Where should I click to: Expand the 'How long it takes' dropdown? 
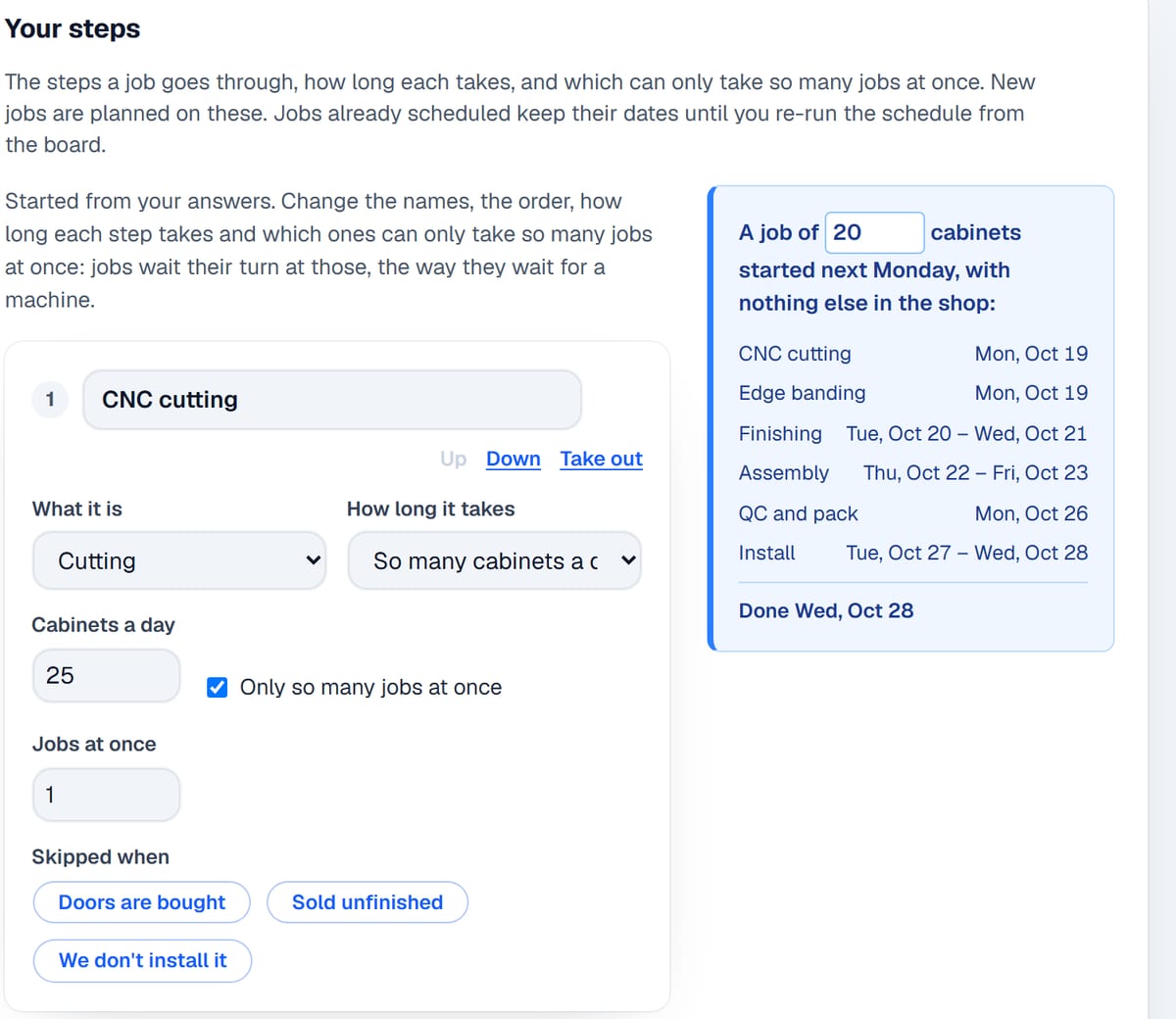point(495,560)
